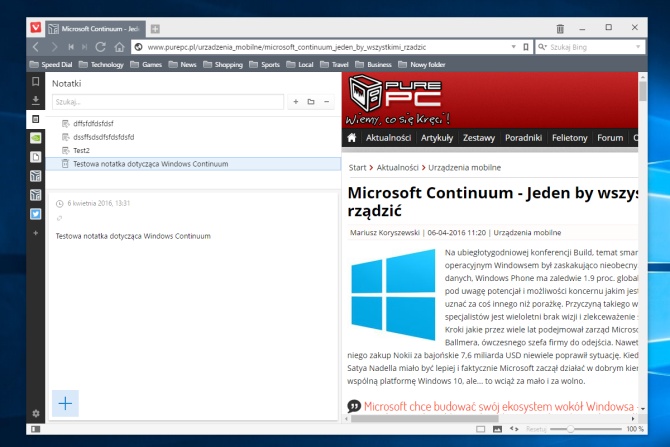Reset zoom with the Resetuj button

tap(536, 429)
